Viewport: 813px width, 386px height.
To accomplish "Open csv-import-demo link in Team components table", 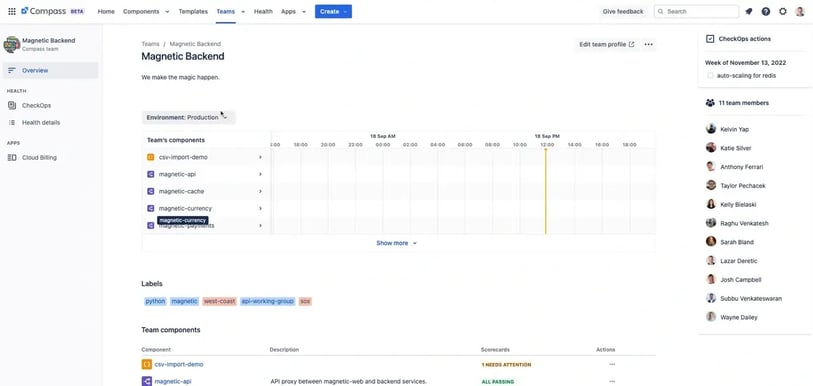I will 179,365.
